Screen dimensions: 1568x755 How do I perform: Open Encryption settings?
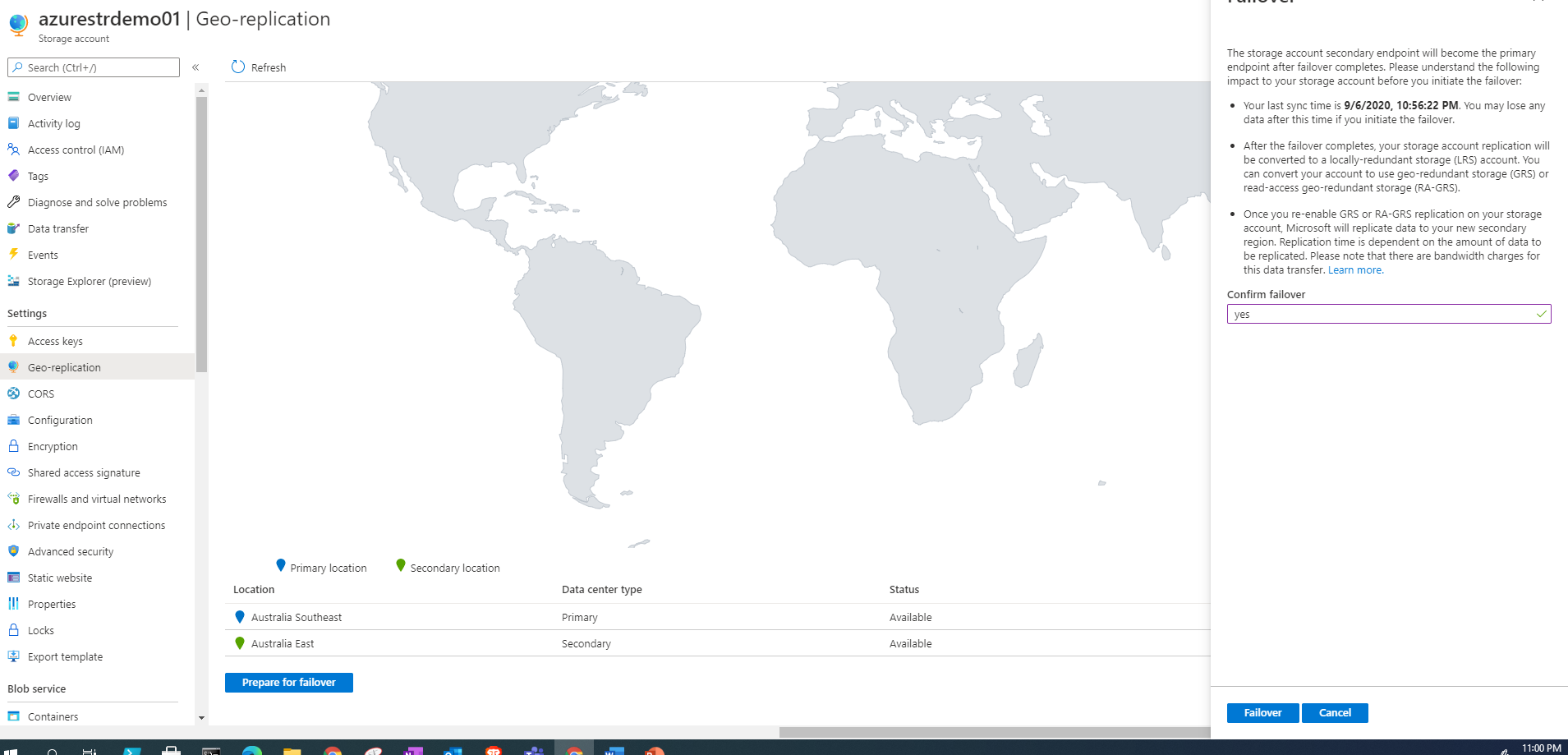(53, 446)
